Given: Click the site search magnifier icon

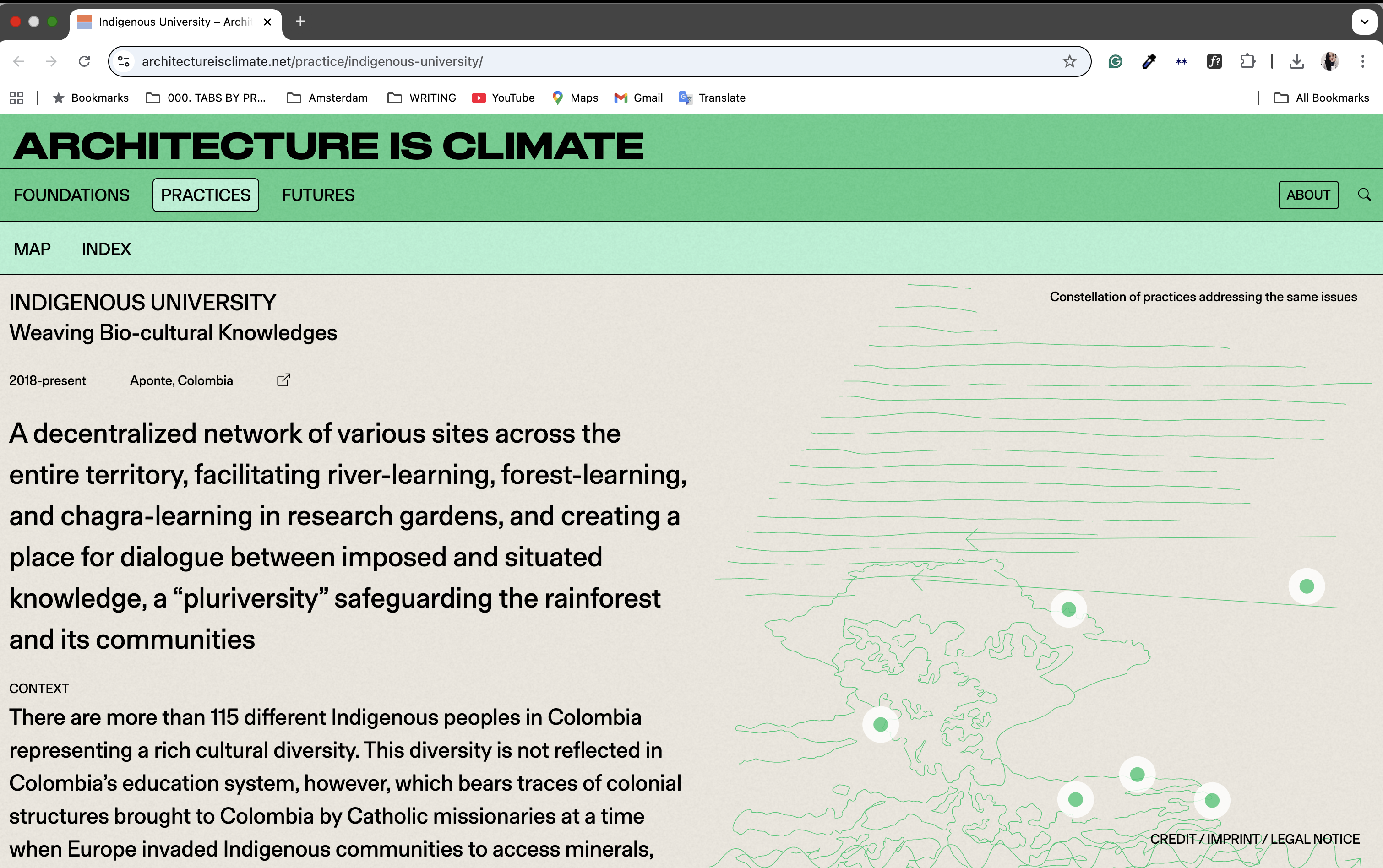Looking at the screenshot, I should coord(1364,195).
